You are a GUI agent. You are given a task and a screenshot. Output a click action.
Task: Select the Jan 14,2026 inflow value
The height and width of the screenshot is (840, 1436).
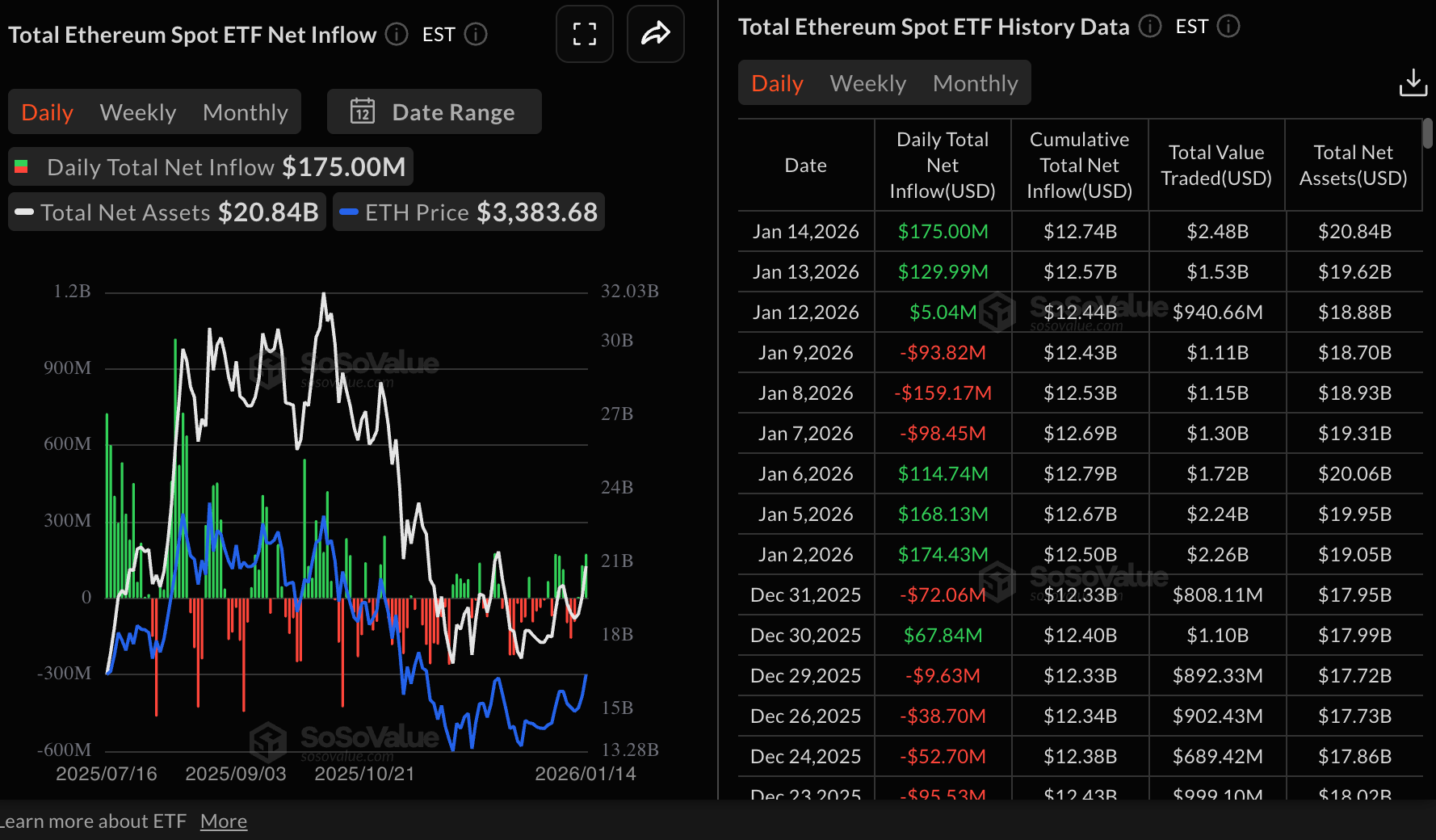pos(942,231)
